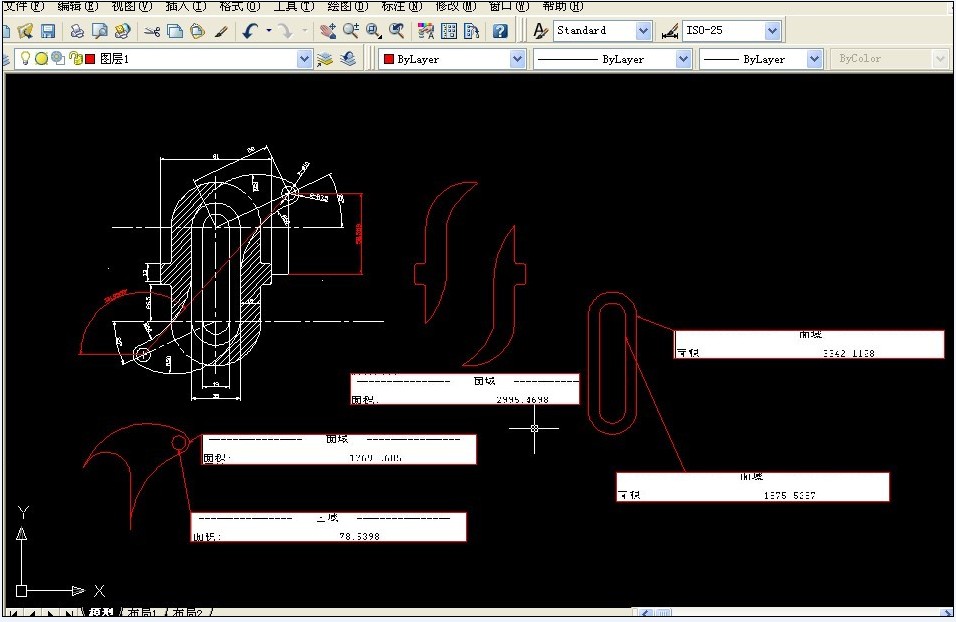
Task: Open the 修改(M) menu
Action: [x=455, y=6]
